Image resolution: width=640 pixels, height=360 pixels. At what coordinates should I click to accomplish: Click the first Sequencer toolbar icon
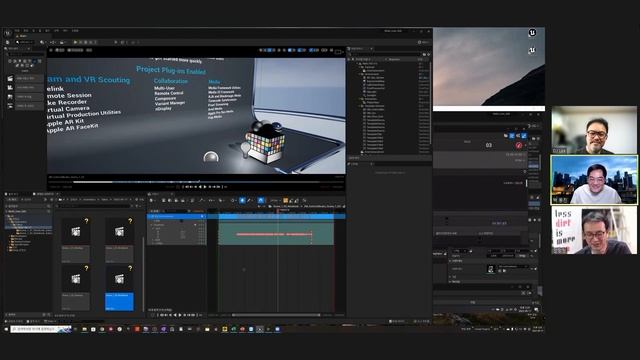[152, 200]
